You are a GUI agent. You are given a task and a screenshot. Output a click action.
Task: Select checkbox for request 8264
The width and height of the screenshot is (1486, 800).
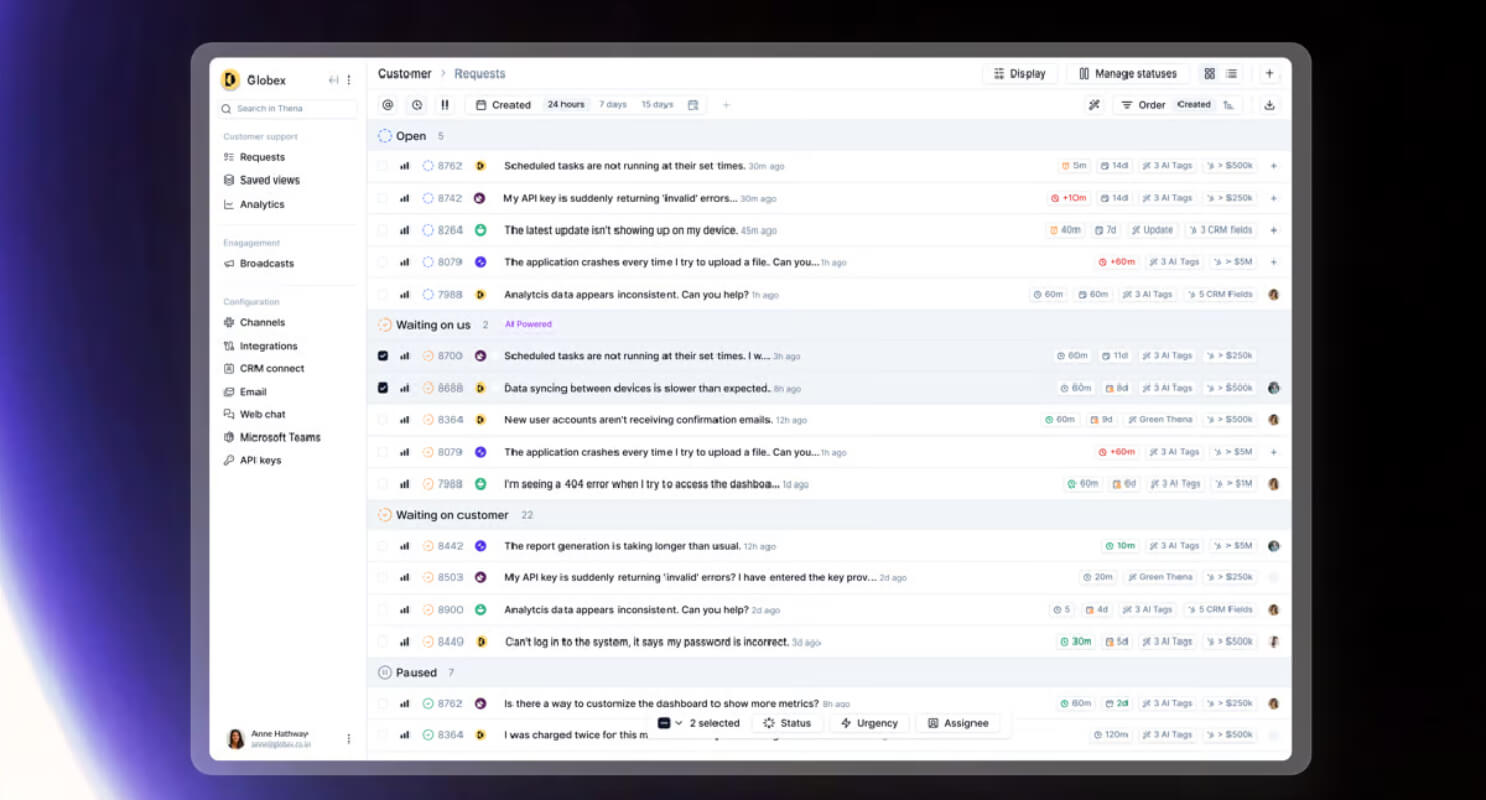[383, 230]
